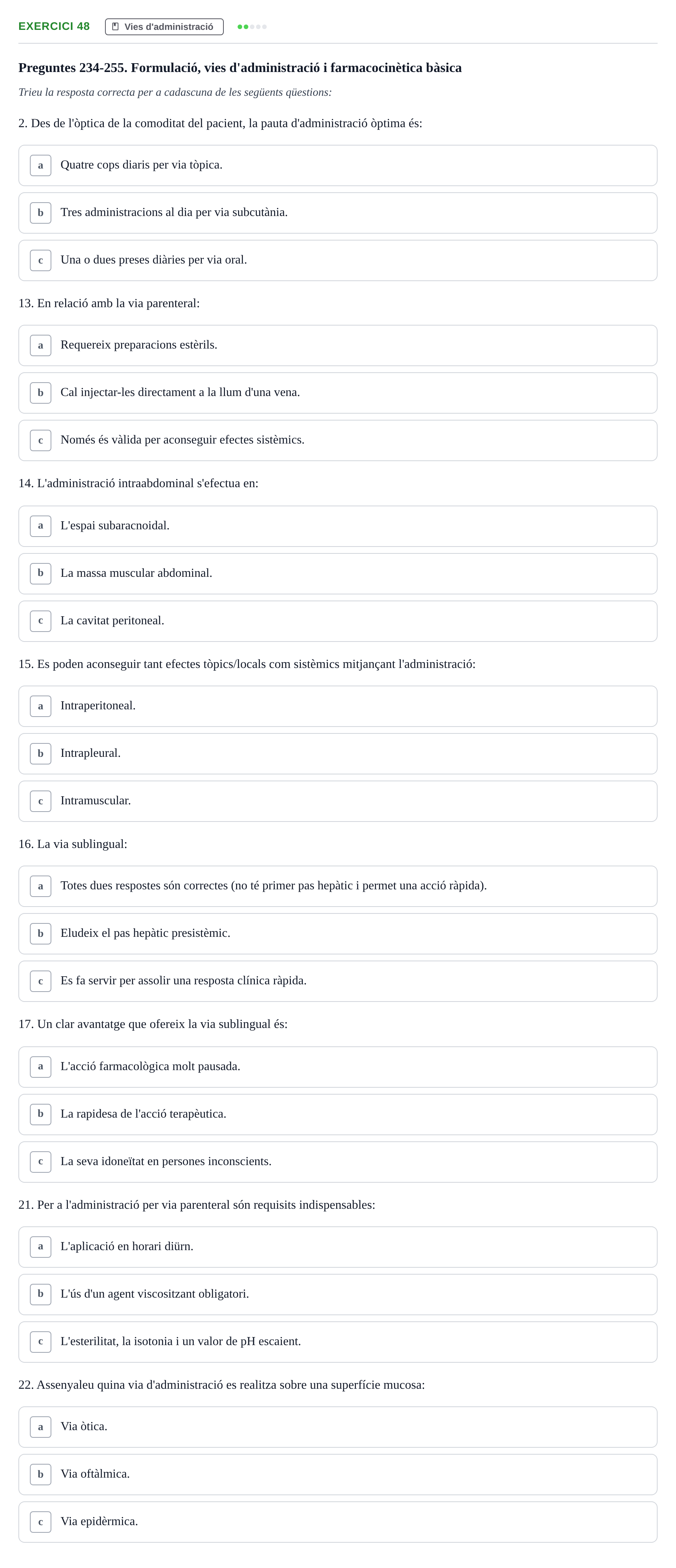Click letter c badge beside 'Via epidèrmica'
Viewport: 676px width, 1568px height.
41,1522
